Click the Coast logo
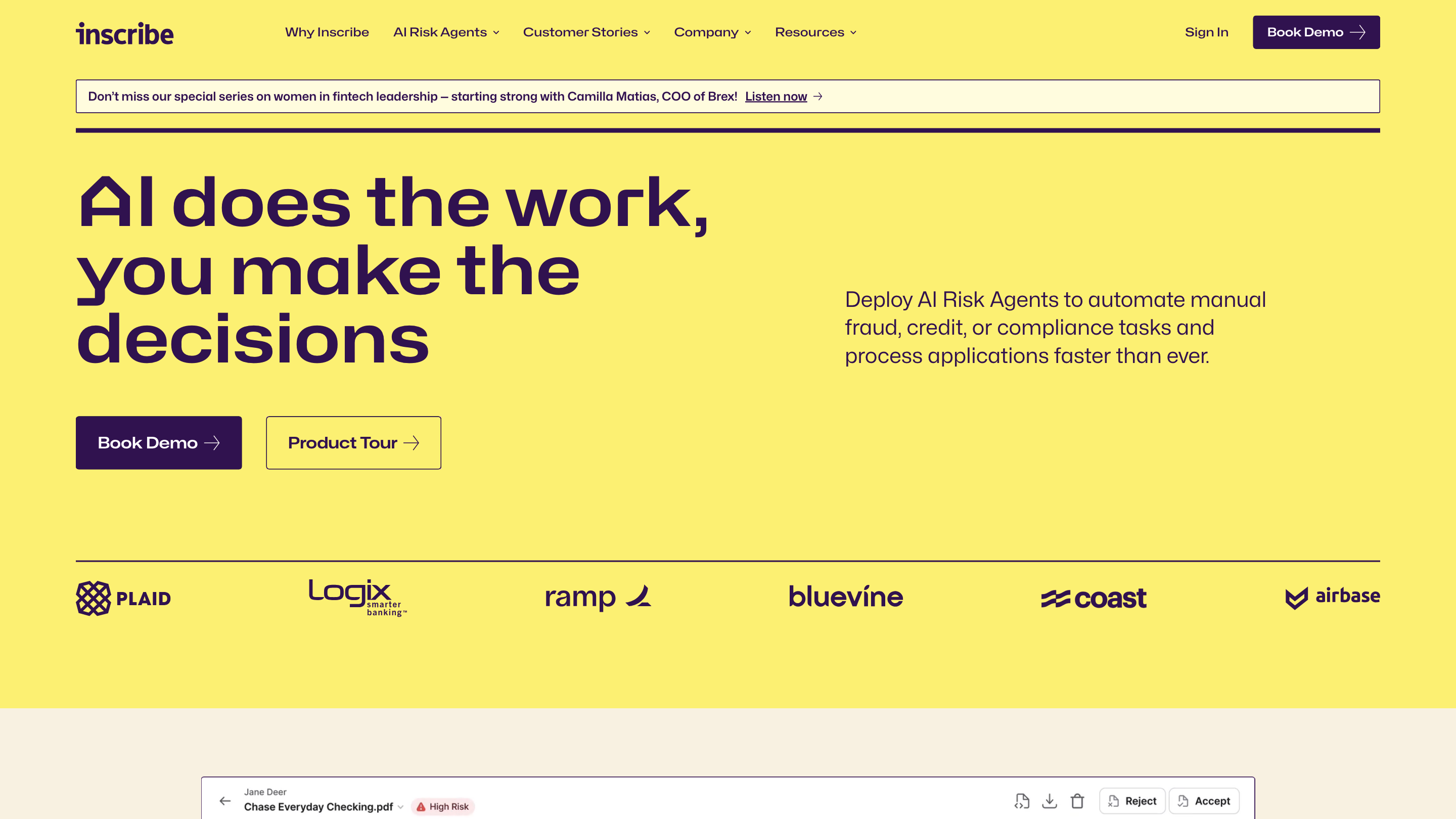Viewport: 1456px width, 819px height. click(1093, 598)
